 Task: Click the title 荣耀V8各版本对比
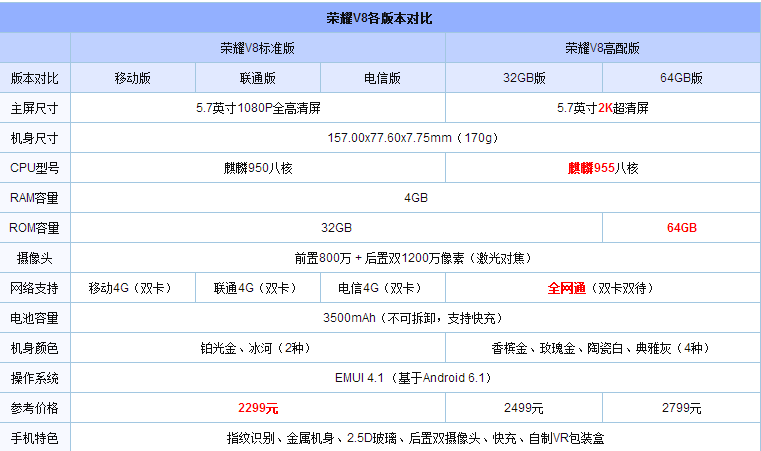[x=379, y=18]
